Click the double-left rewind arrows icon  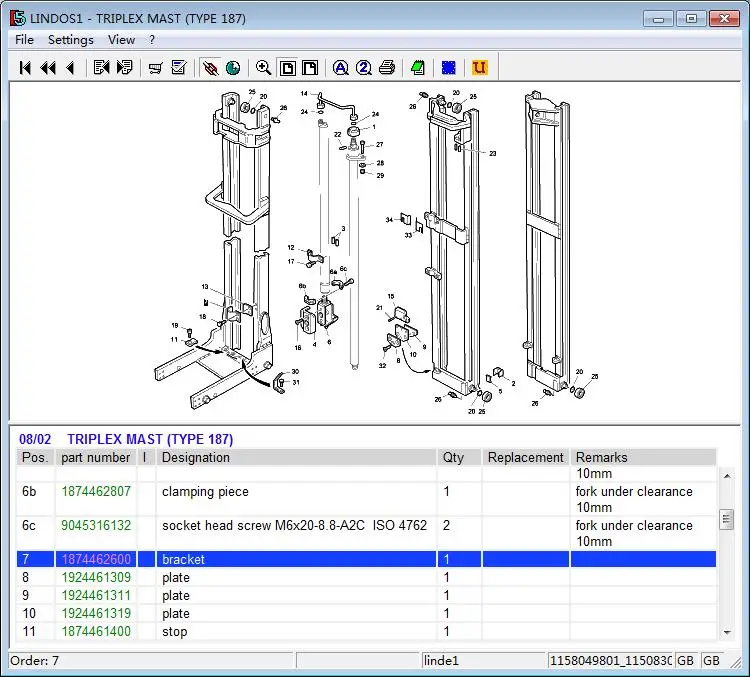pos(48,67)
